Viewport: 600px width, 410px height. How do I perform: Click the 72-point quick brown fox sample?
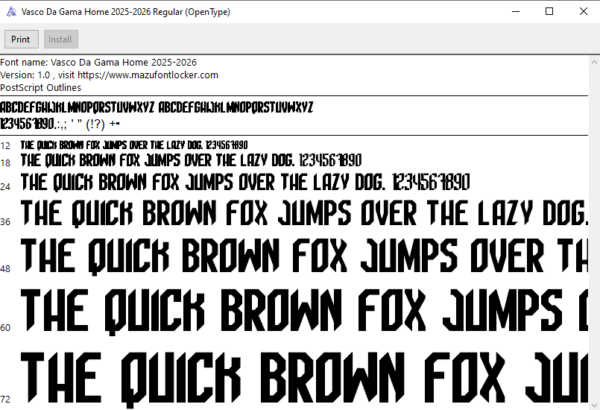pyautogui.click(x=304, y=379)
